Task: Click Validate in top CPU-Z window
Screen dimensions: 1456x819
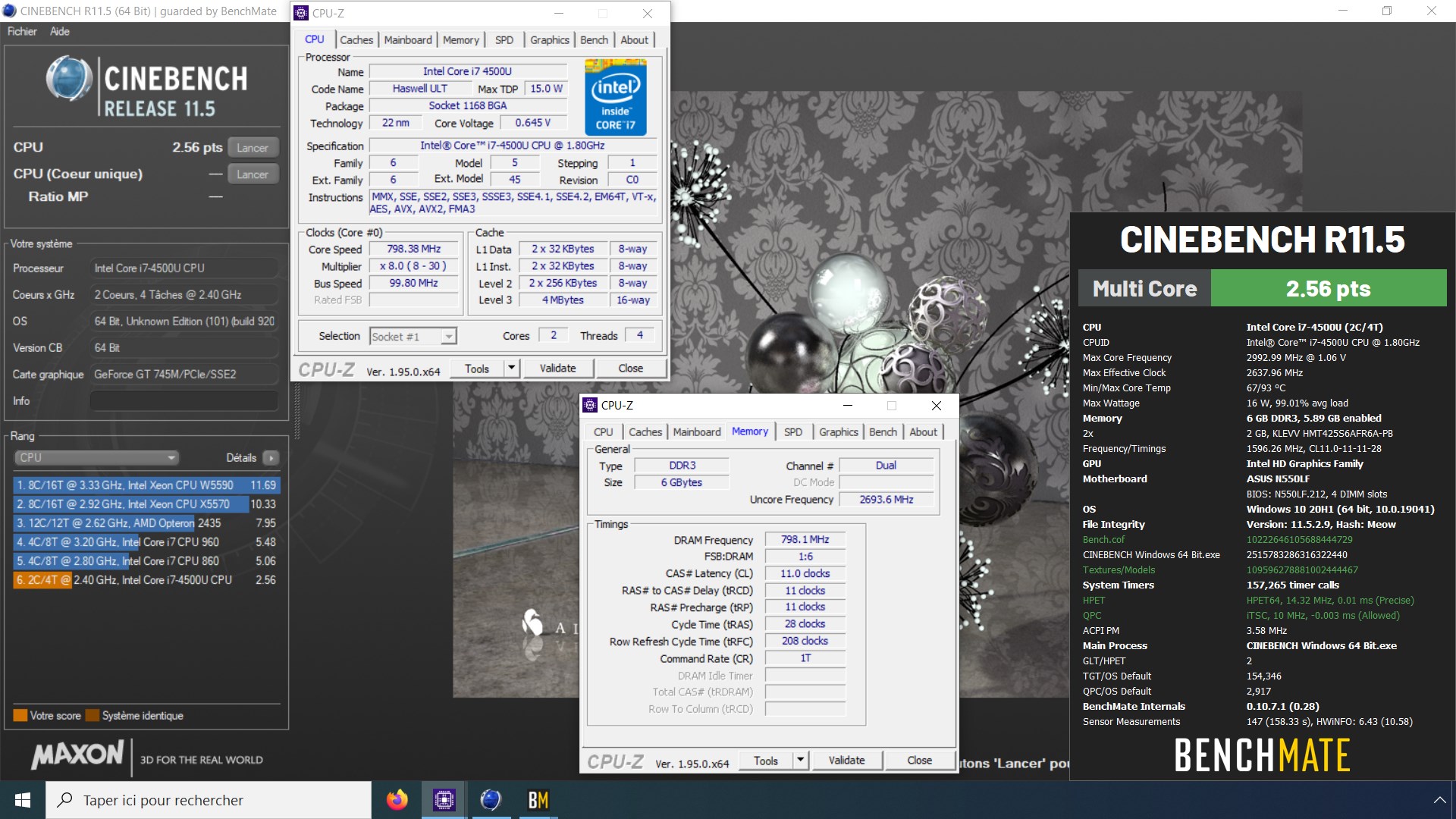Action: click(x=558, y=368)
